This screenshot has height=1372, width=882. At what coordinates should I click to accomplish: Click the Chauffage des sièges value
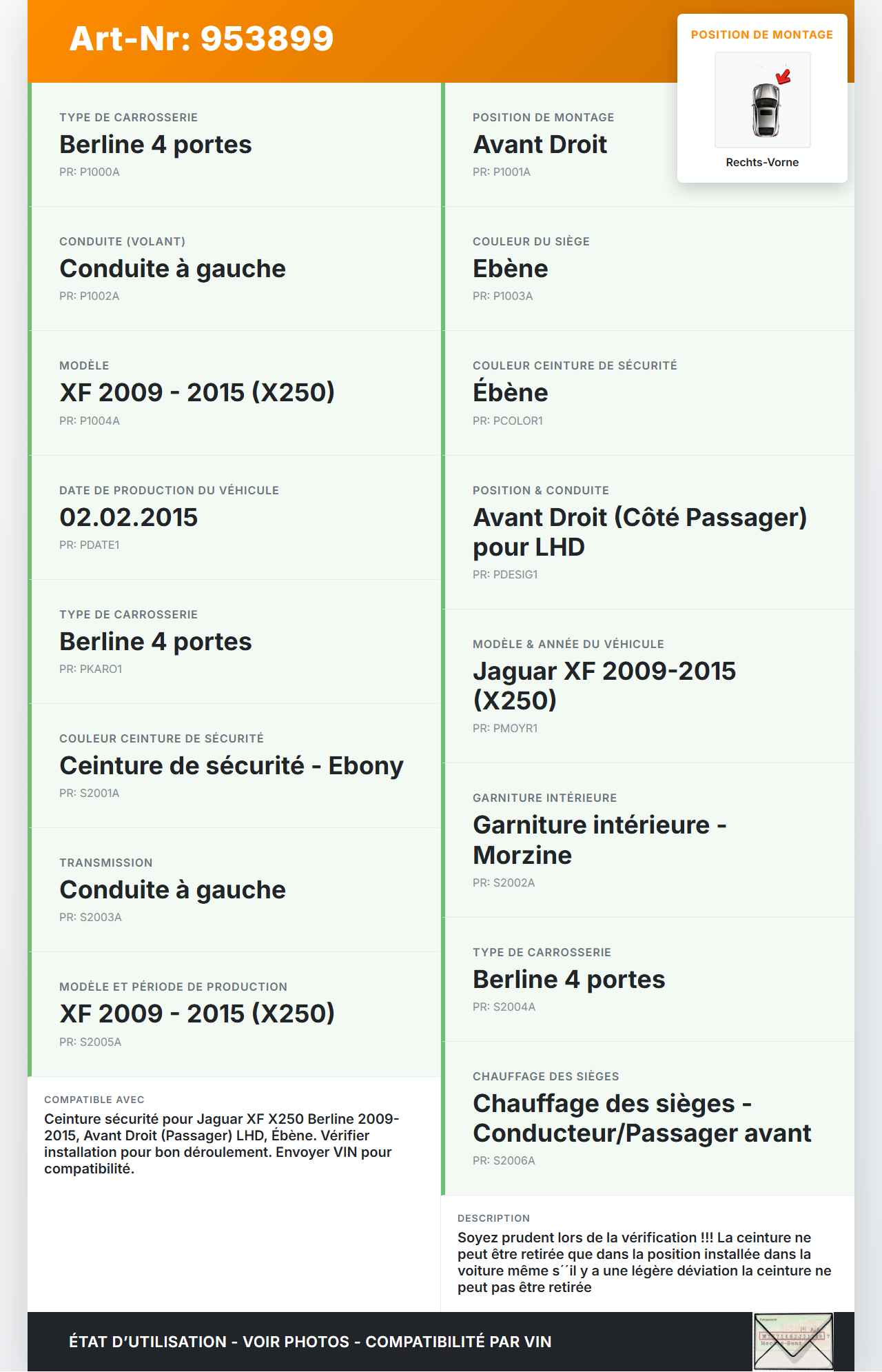point(642,1118)
